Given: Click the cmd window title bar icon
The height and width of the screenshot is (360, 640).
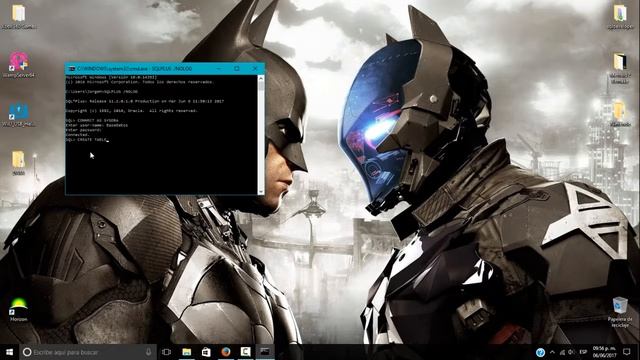Looking at the screenshot, I should click(x=72, y=69).
